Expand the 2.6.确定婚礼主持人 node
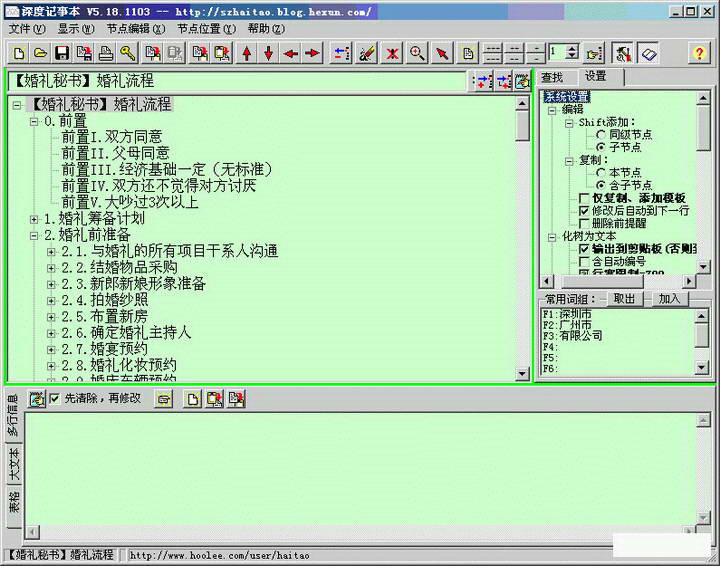720x566 pixels. (51, 333)
